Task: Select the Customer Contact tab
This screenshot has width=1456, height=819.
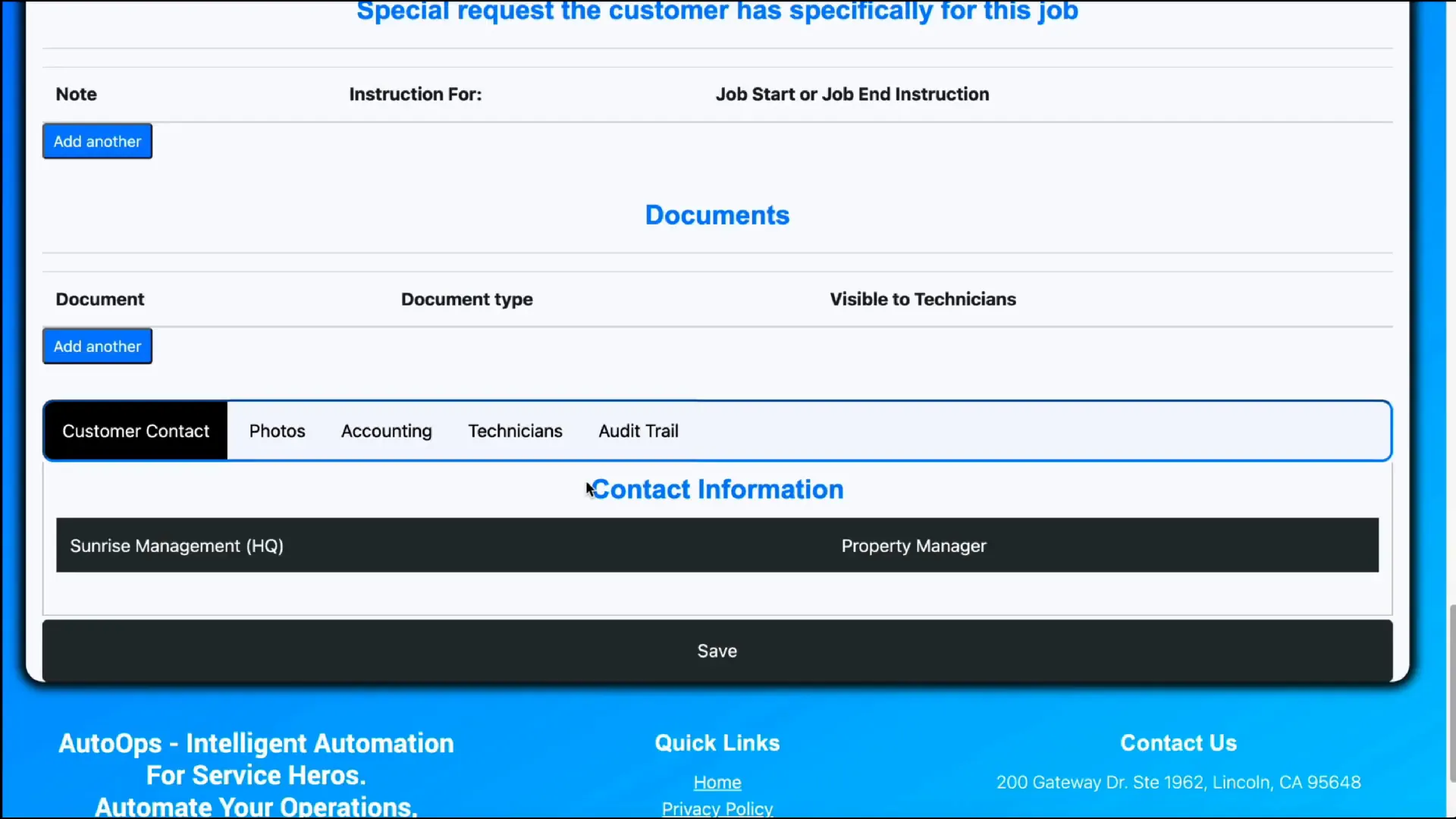Action: pos(136,431)
